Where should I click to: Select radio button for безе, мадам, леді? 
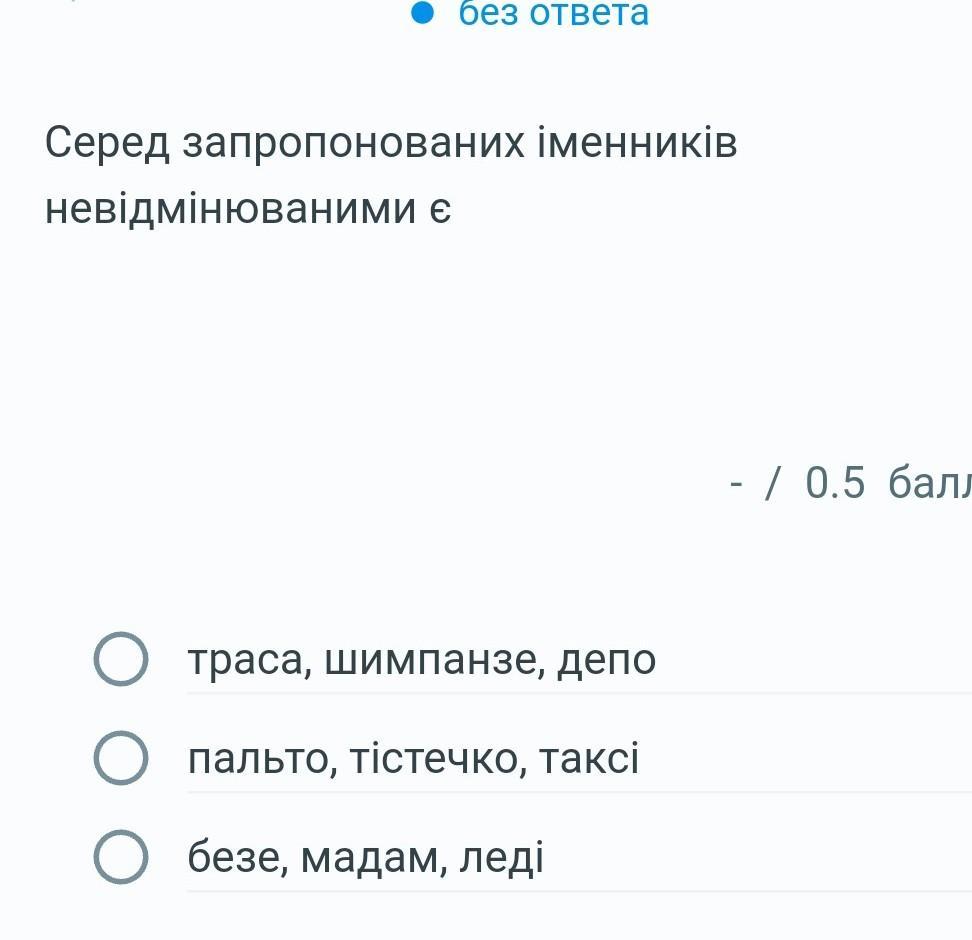point(121,857)
